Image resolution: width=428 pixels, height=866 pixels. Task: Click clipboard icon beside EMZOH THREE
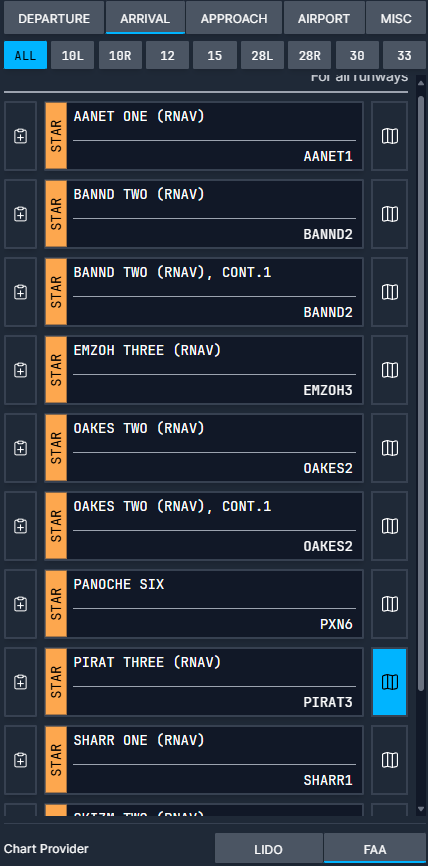20,370
